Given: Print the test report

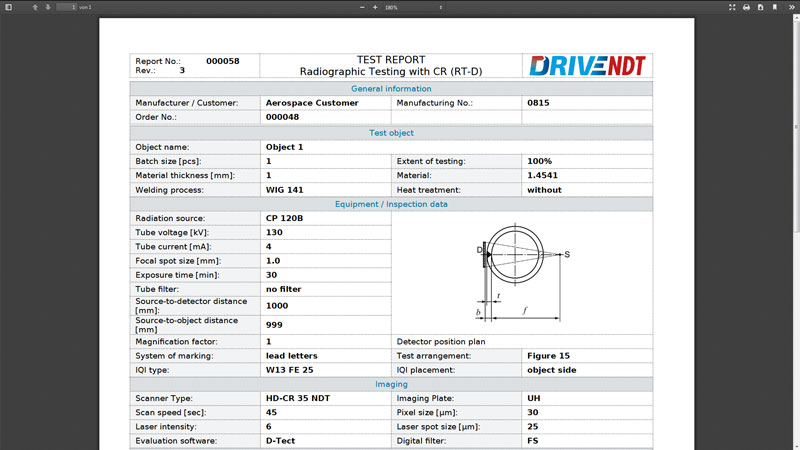Looking at the screenshot, I should coord(746,7).
